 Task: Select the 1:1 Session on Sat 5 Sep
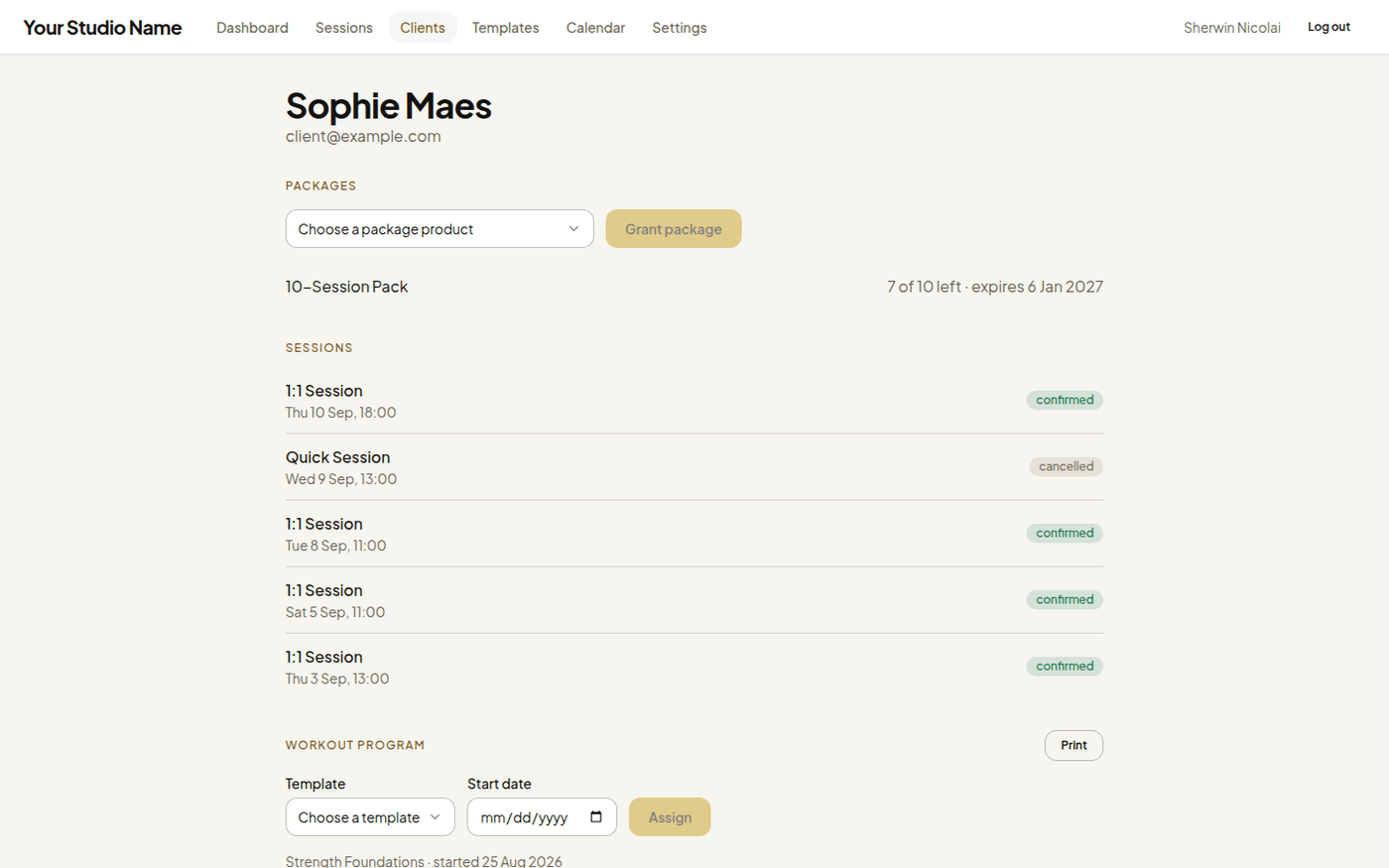pos(694,600)
